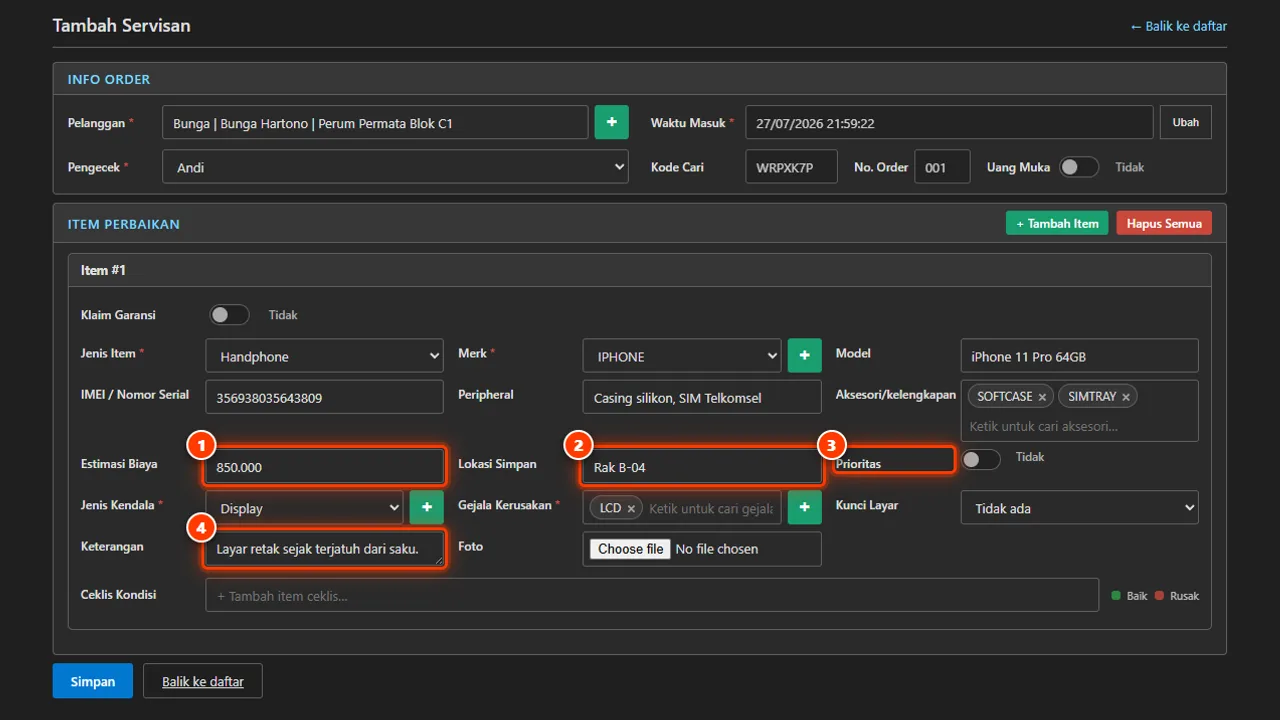Click the Item #1 header
The image size is (1280, 720).
pyautogui.click(x=640, y=270)
